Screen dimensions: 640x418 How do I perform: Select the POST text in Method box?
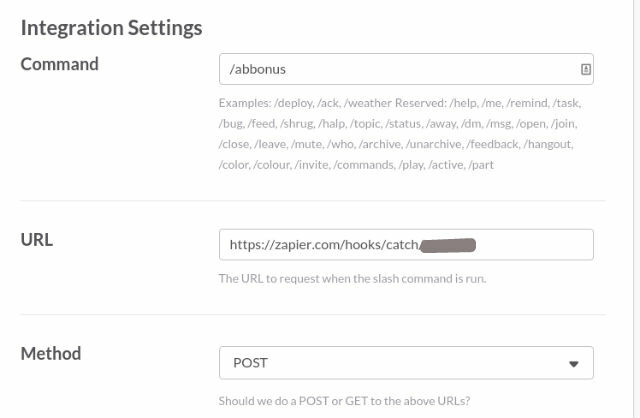tap(250, 363)
